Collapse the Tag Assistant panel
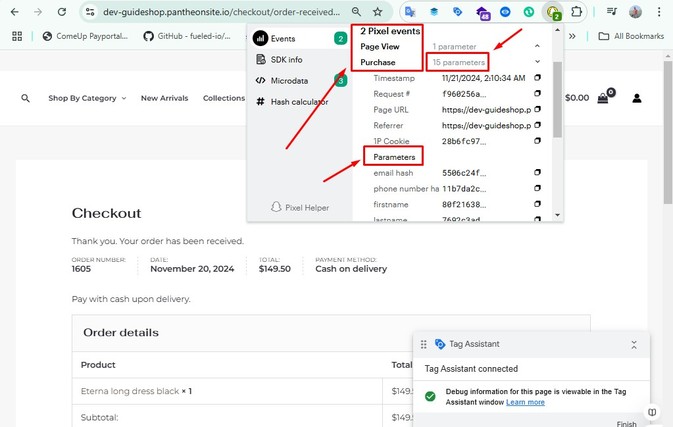This screenshot has height=427, width=673. 634,344
